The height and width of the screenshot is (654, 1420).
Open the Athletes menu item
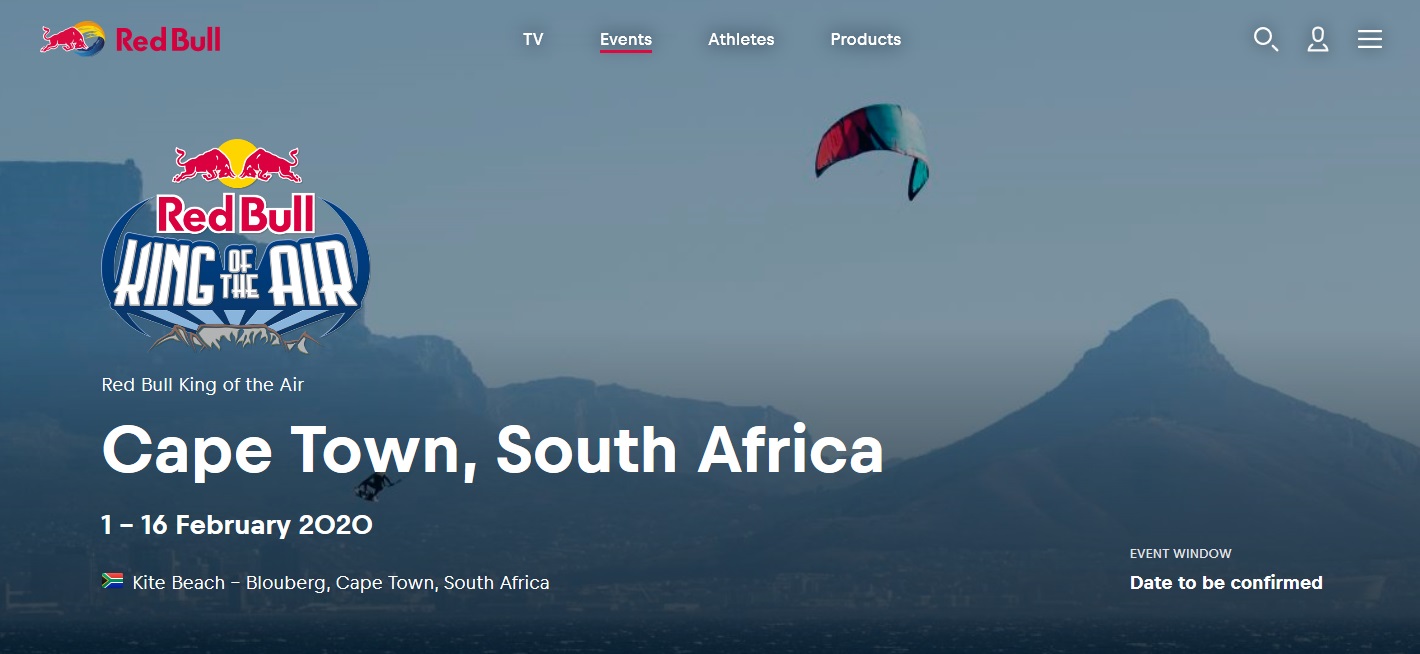click(741, 39)
